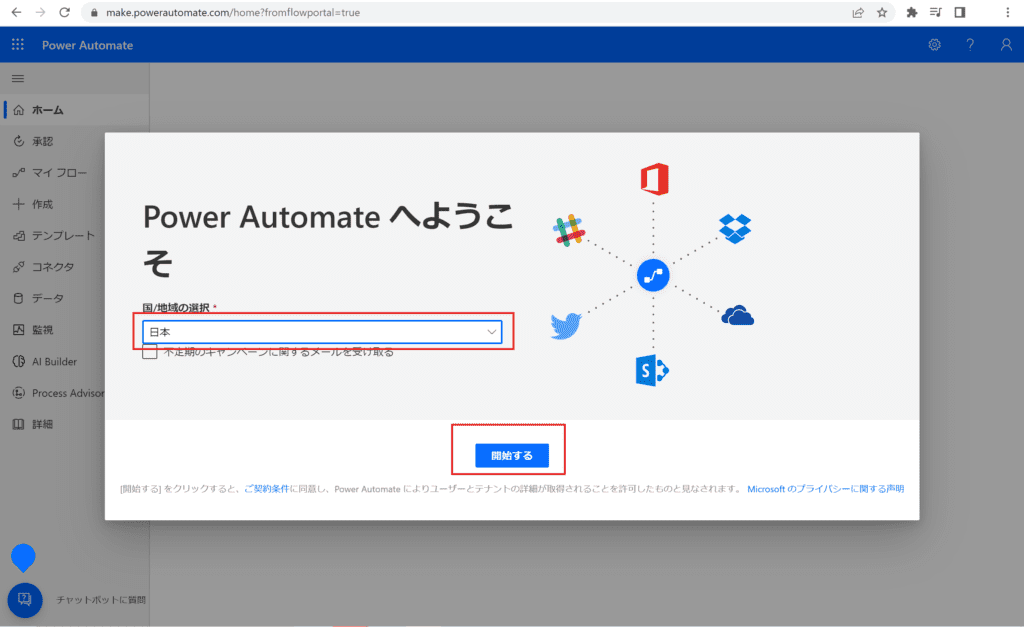Collapse the hamburger navigation menu

coord(17,78)
